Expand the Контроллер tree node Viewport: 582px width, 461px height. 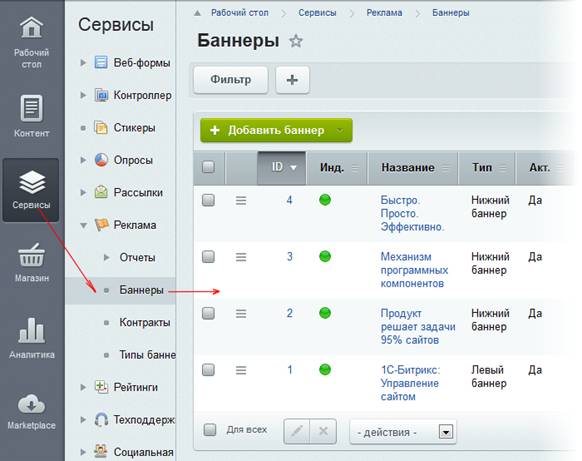point(83,95)
